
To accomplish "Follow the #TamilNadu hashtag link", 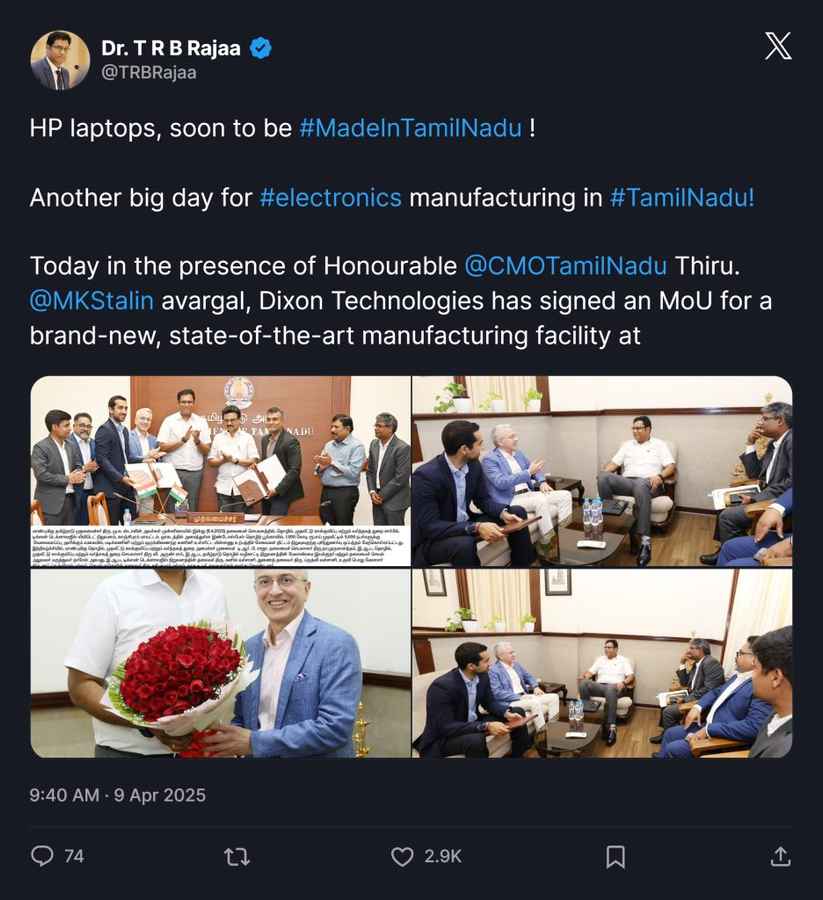I will [x=682, y=197].
